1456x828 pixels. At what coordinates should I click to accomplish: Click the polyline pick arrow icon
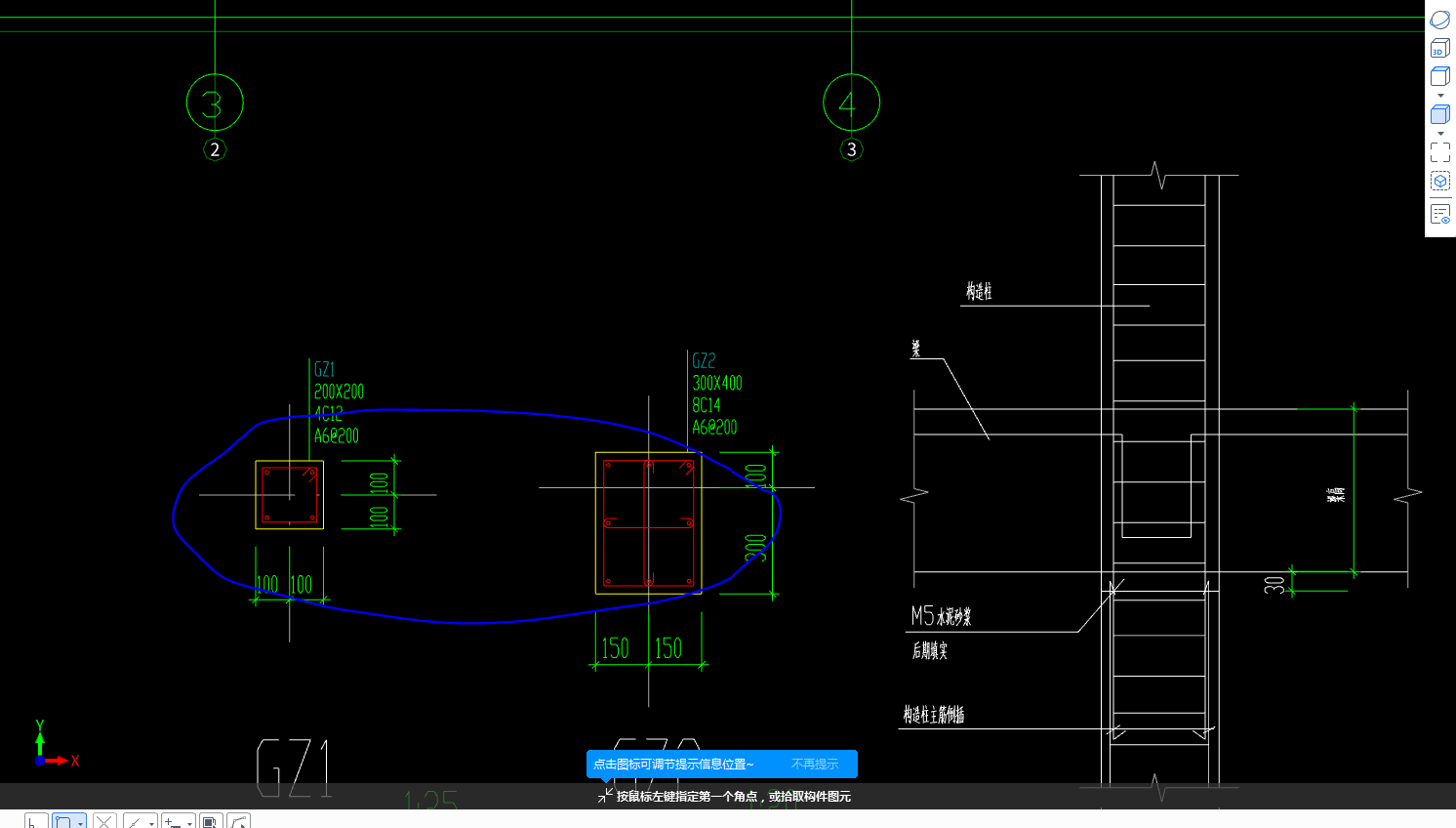pyautogui.click(x=239, y=821)
